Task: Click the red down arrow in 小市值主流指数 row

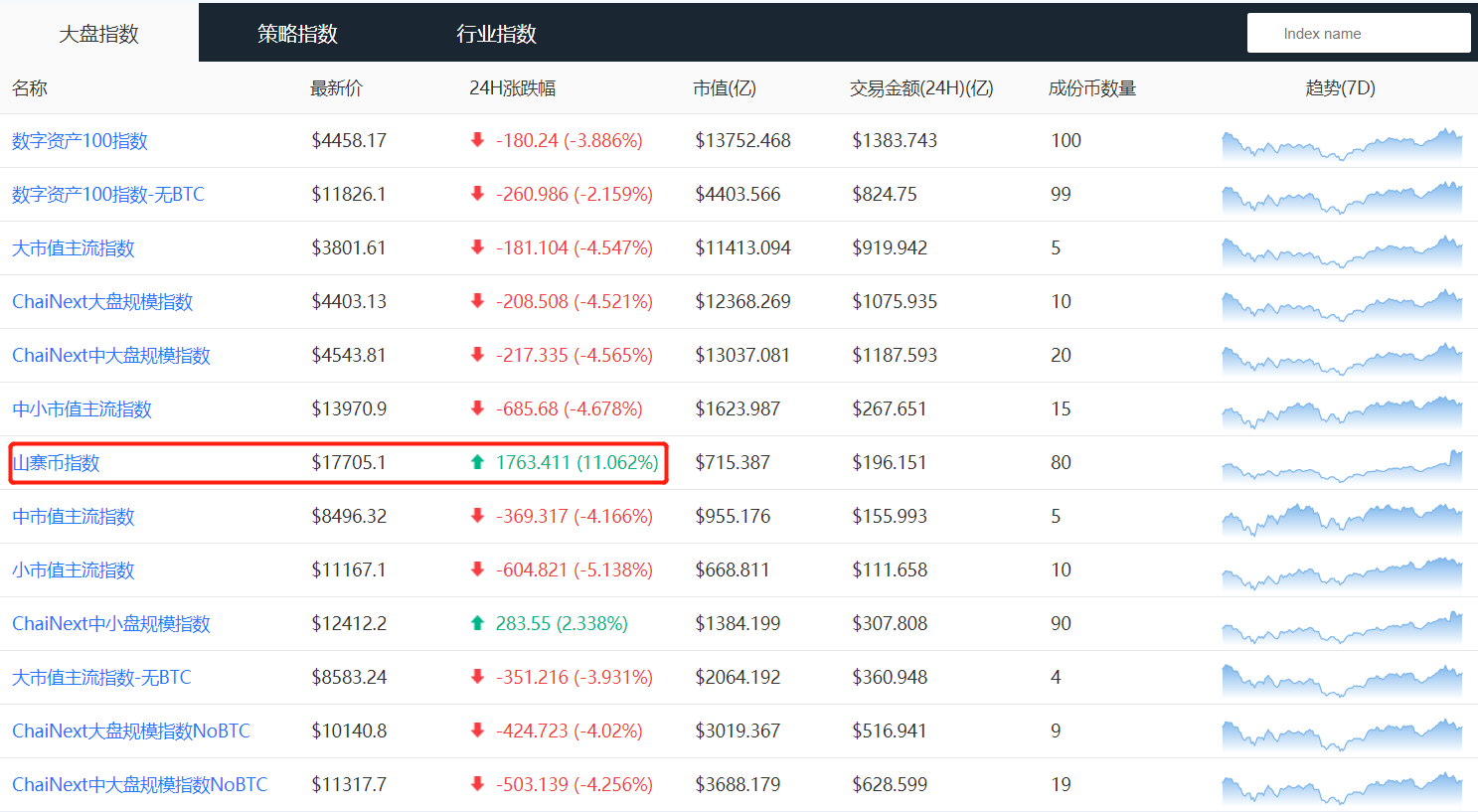Action: pyautogui.click(x=477, y=569)
